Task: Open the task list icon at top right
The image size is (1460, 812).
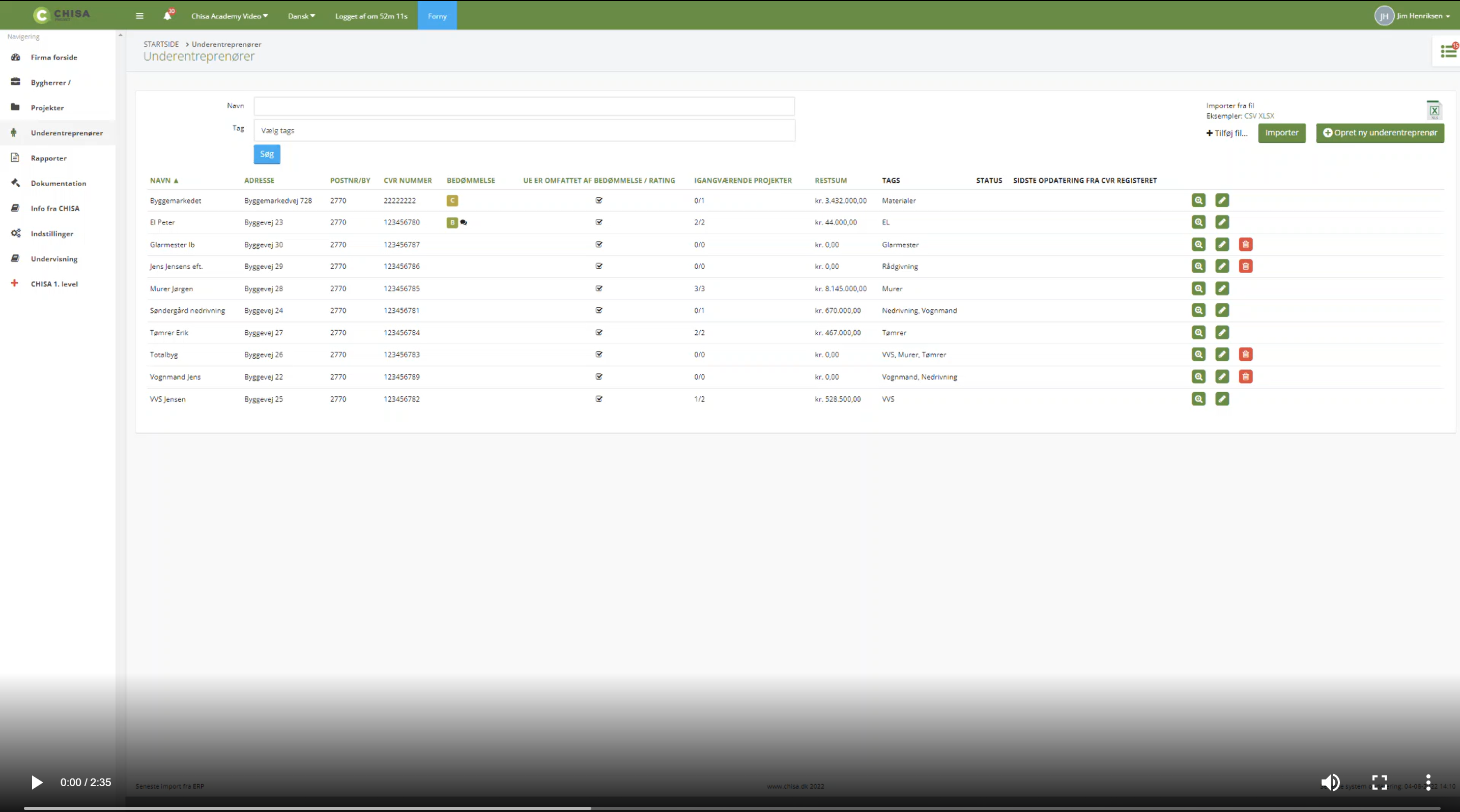Action: click(x=1448, y=51)
